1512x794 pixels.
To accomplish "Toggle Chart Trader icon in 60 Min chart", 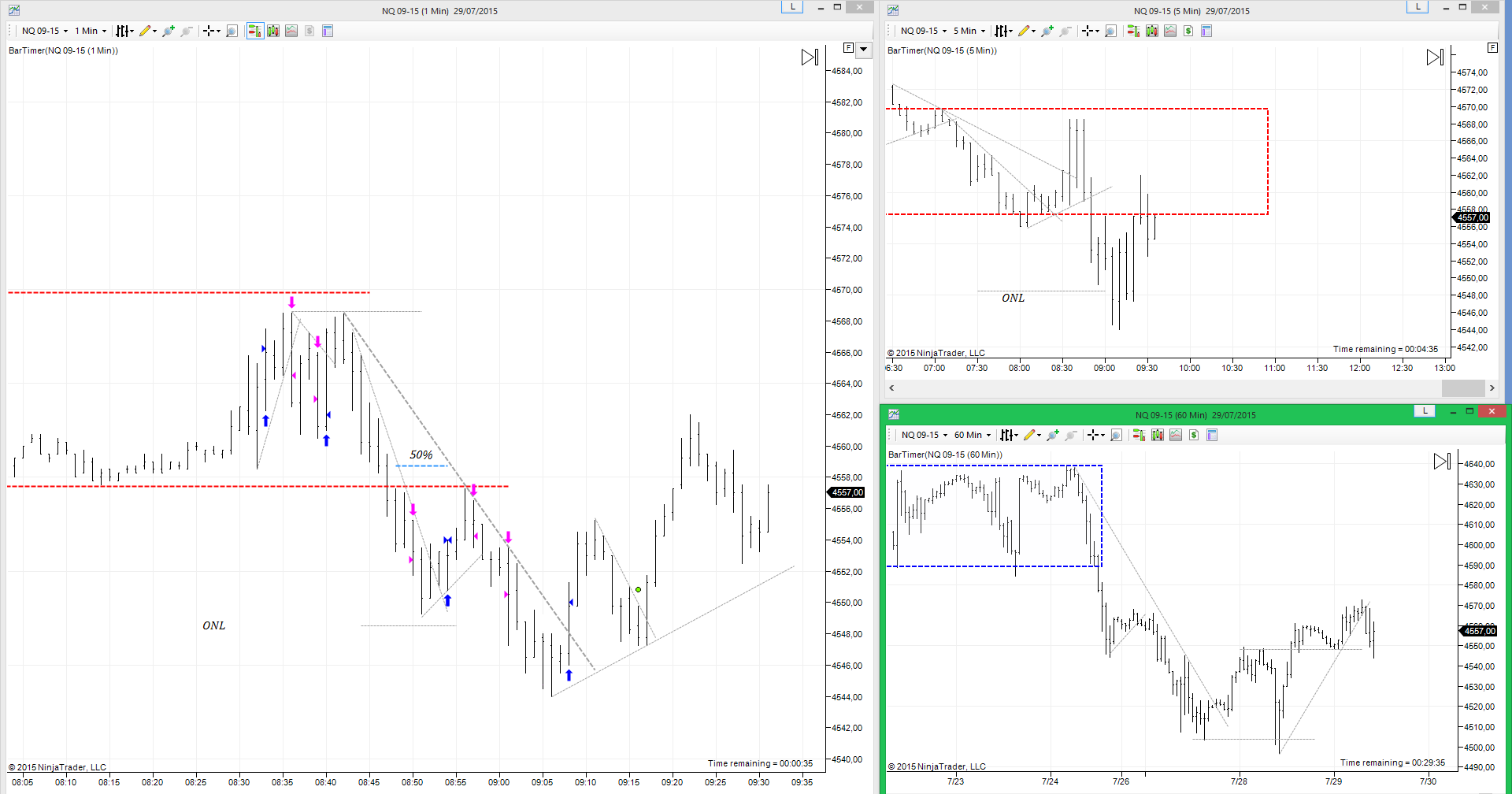I will coord(1139,435).
